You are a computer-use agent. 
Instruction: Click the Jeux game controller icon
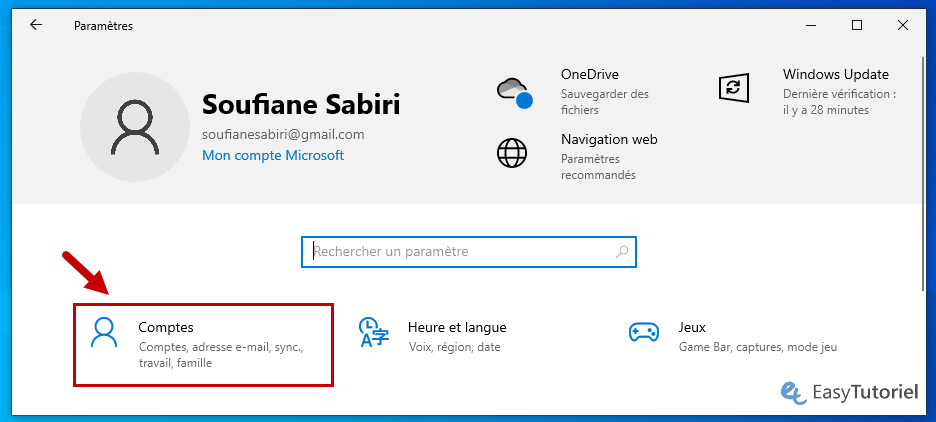pos(643,332)
